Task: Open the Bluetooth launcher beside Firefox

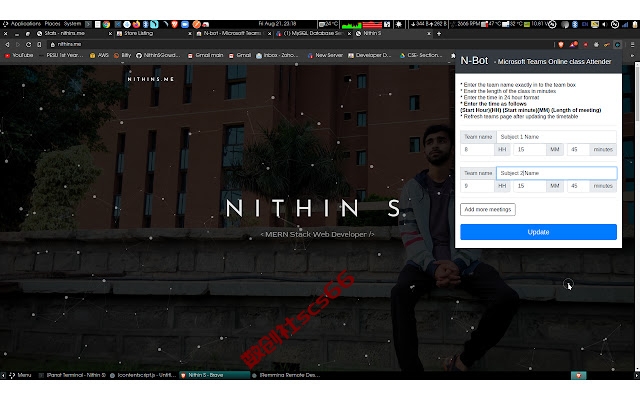Action: pos(145,24)
